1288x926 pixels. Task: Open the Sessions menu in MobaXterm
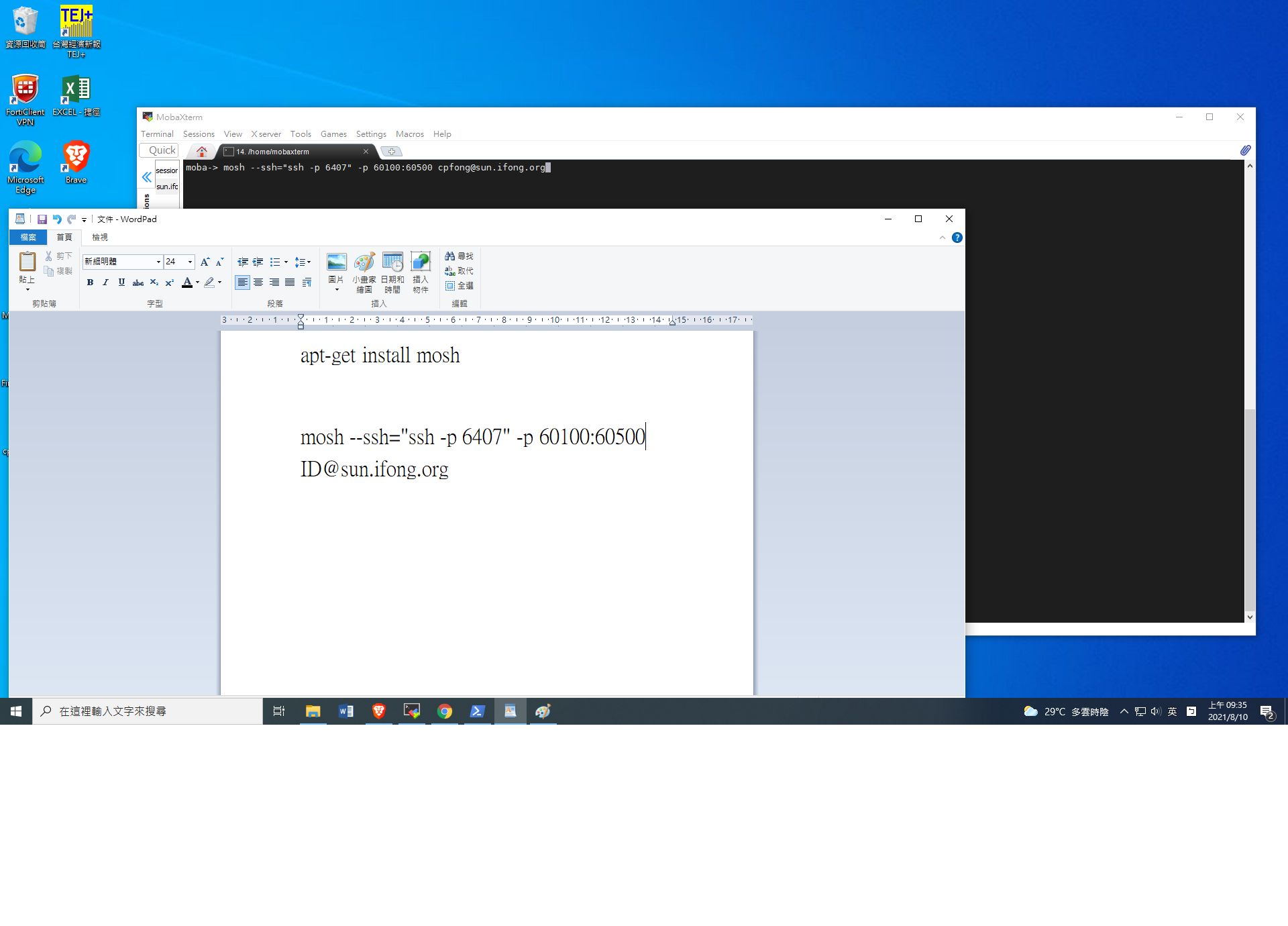(199, 134)
